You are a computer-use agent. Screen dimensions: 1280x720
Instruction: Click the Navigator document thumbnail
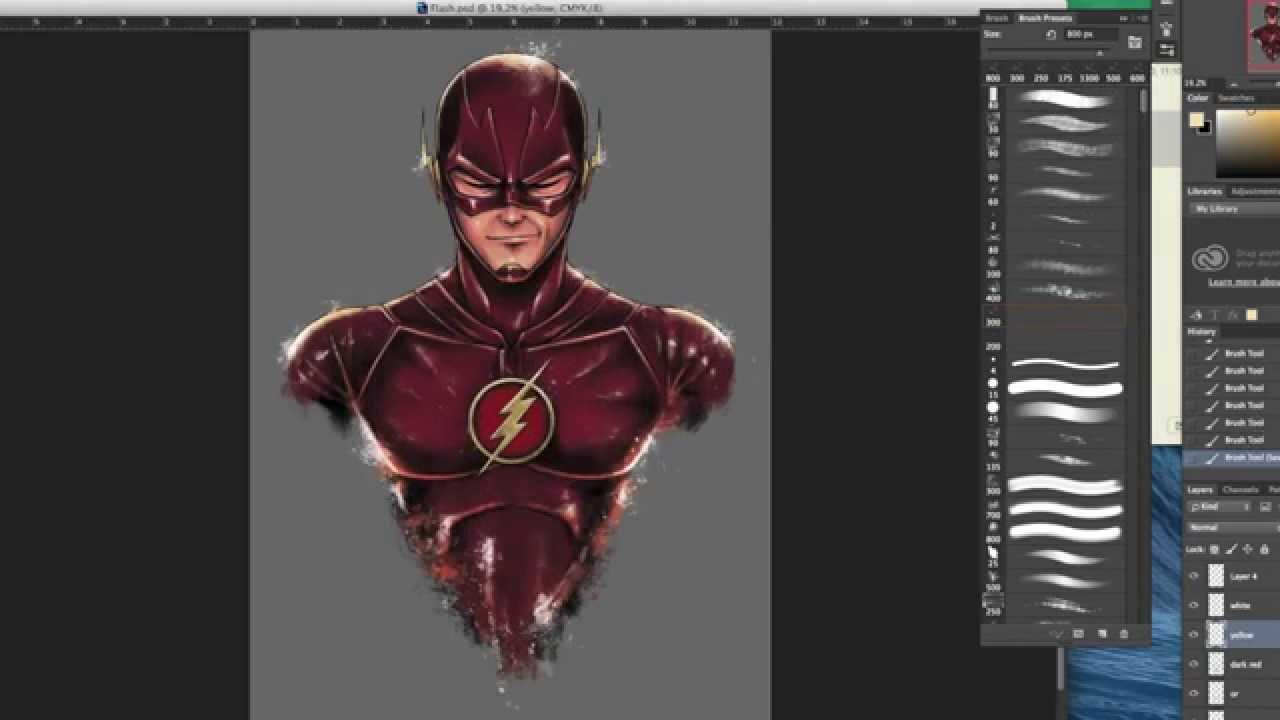click(1262, 36)
